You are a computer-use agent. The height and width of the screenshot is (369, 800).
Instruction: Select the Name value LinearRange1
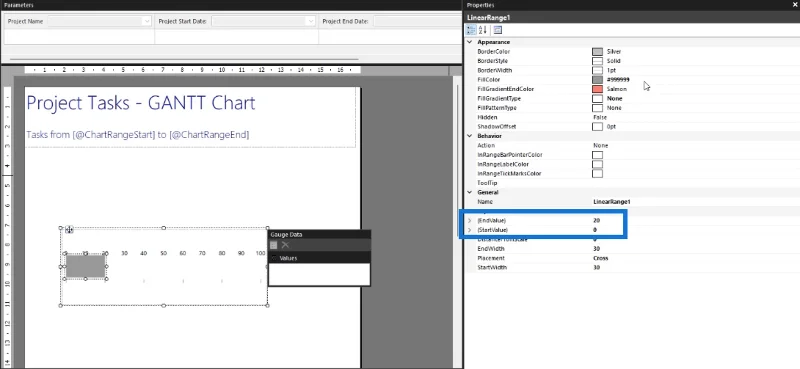pos(612,202)
